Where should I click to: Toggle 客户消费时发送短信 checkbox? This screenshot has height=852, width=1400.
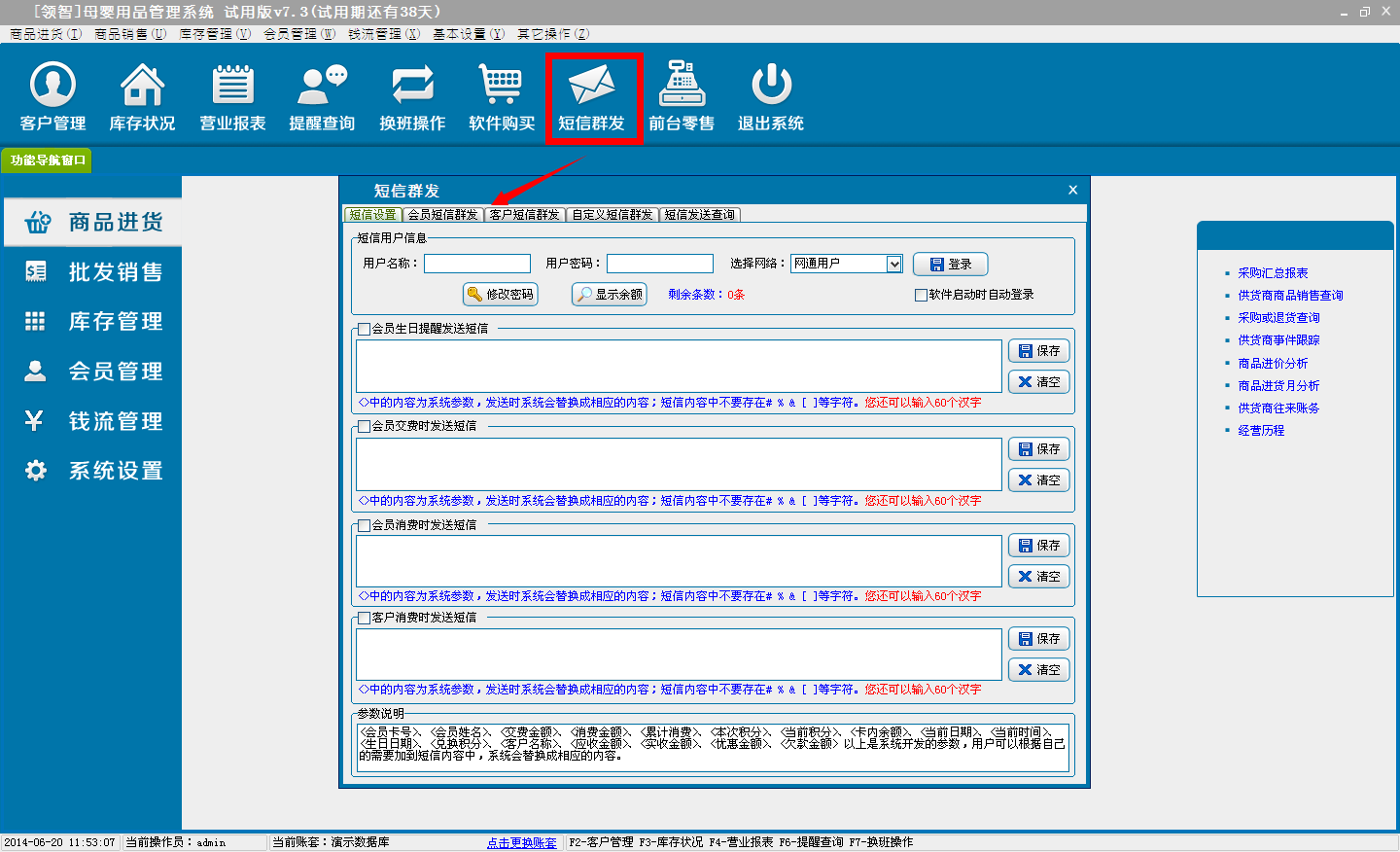pyautogui.click(x=365, y=618)
